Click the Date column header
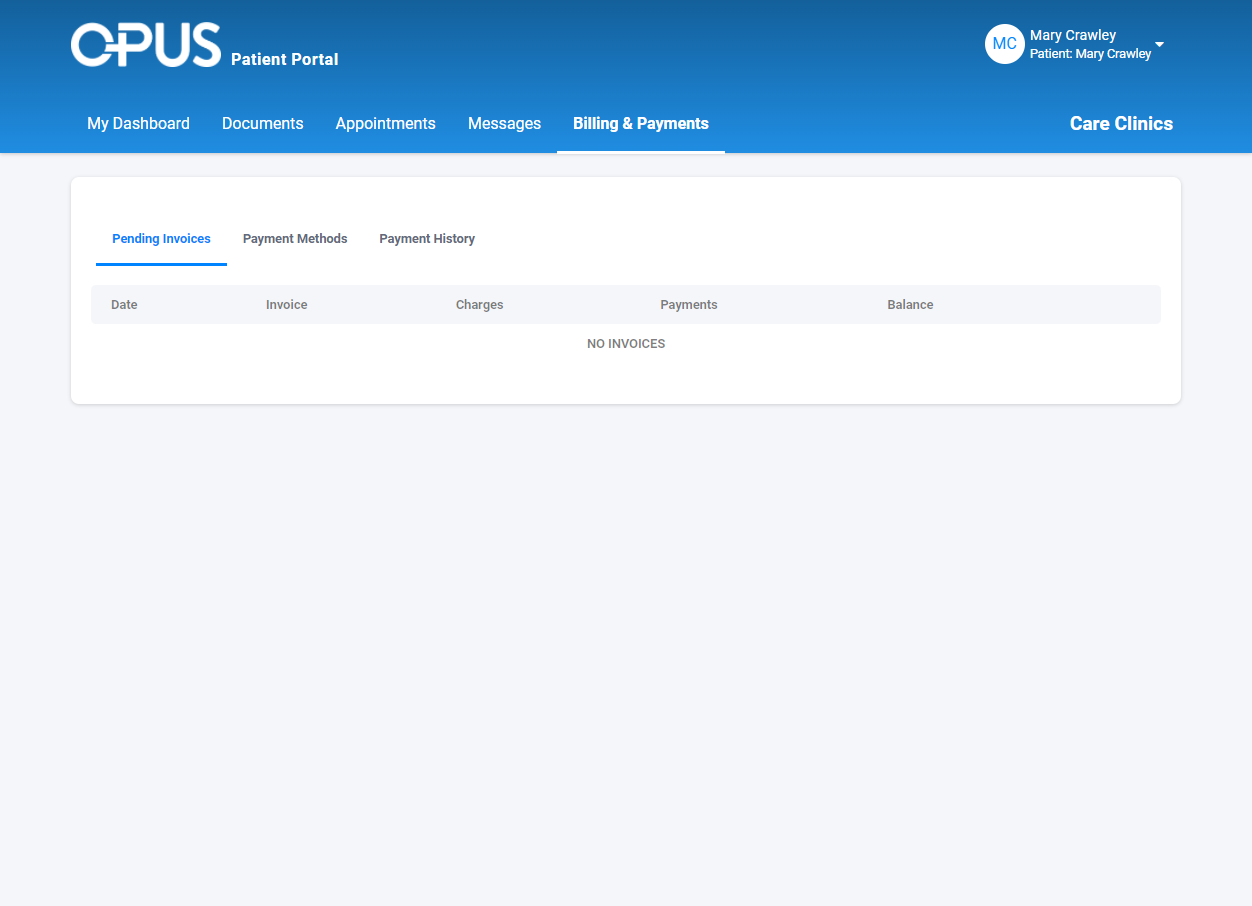 tap(124, 305)
